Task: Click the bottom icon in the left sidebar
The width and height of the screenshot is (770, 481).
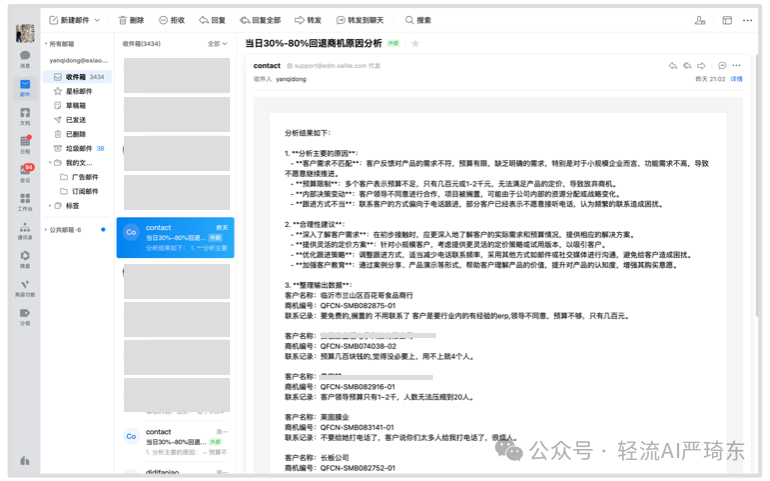Action: click(x=25, y=460)
